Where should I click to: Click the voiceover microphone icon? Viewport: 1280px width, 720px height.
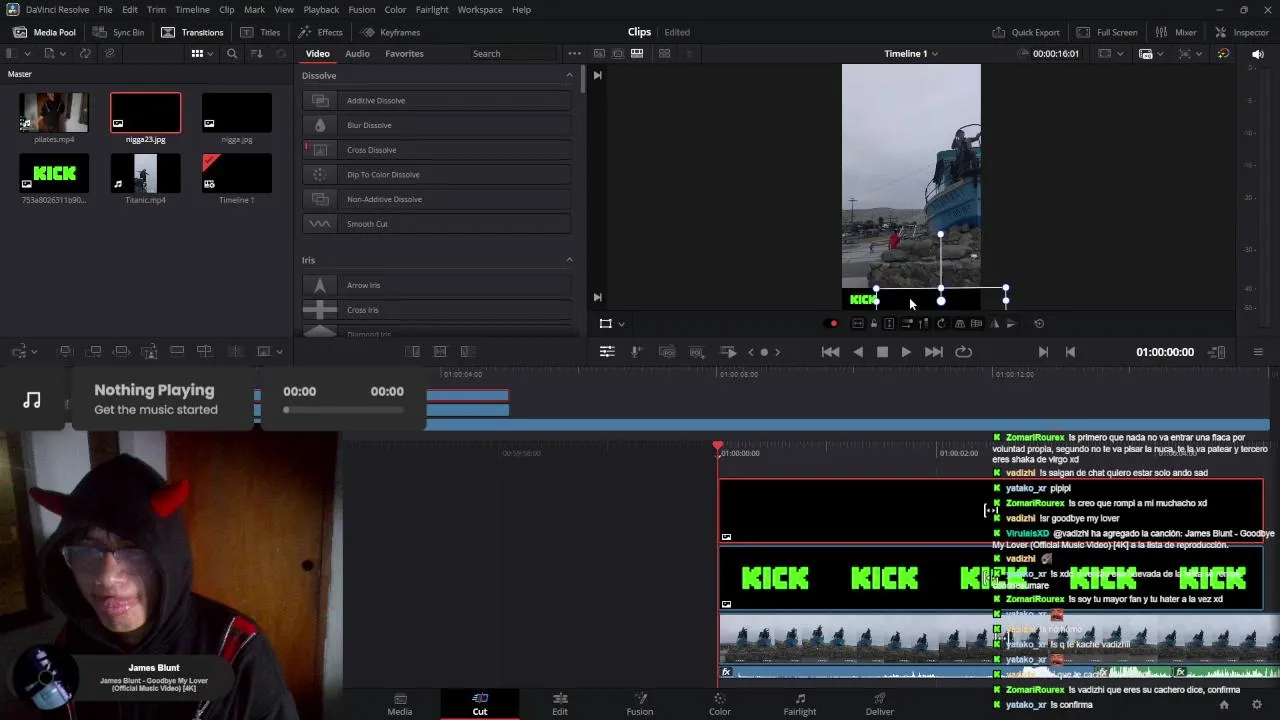point(636,352)
